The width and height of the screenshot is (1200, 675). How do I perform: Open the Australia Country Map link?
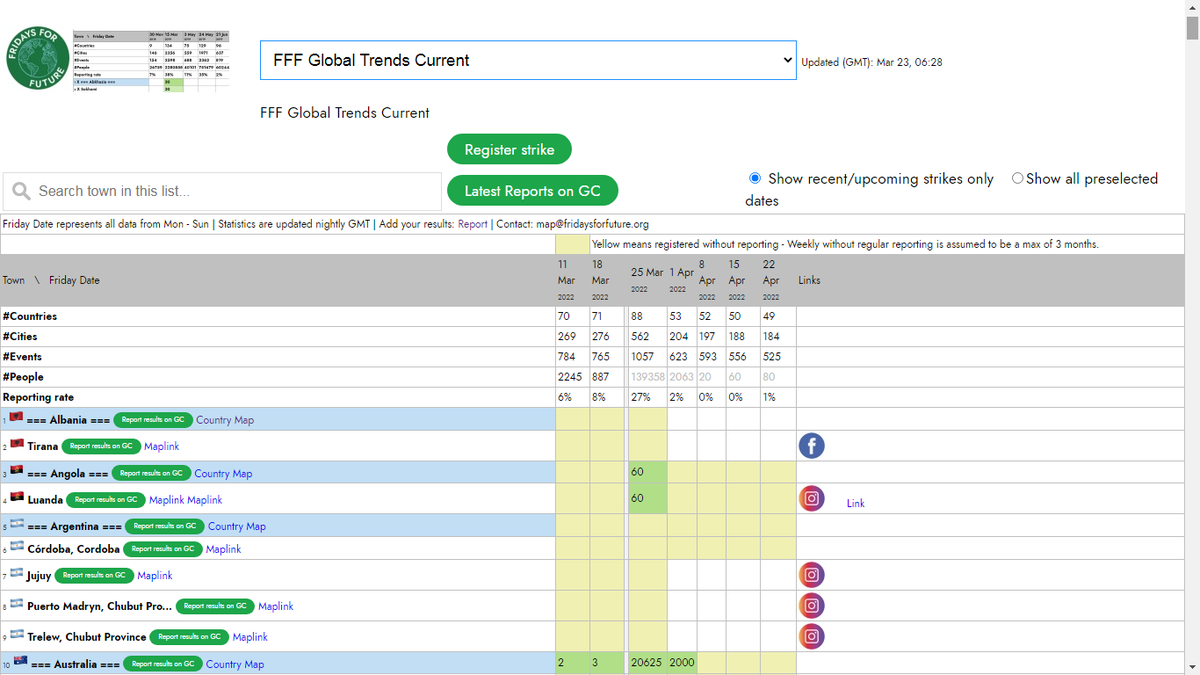[x=235, y=664]
